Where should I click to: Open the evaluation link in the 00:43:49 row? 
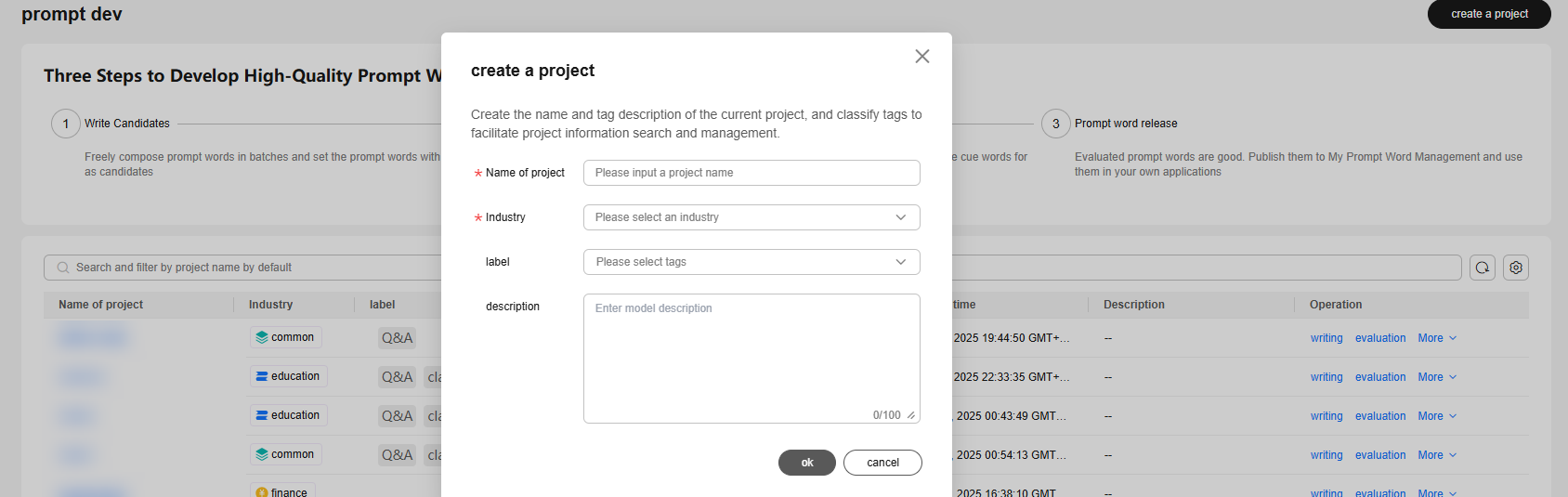[x=1379, y=416]
